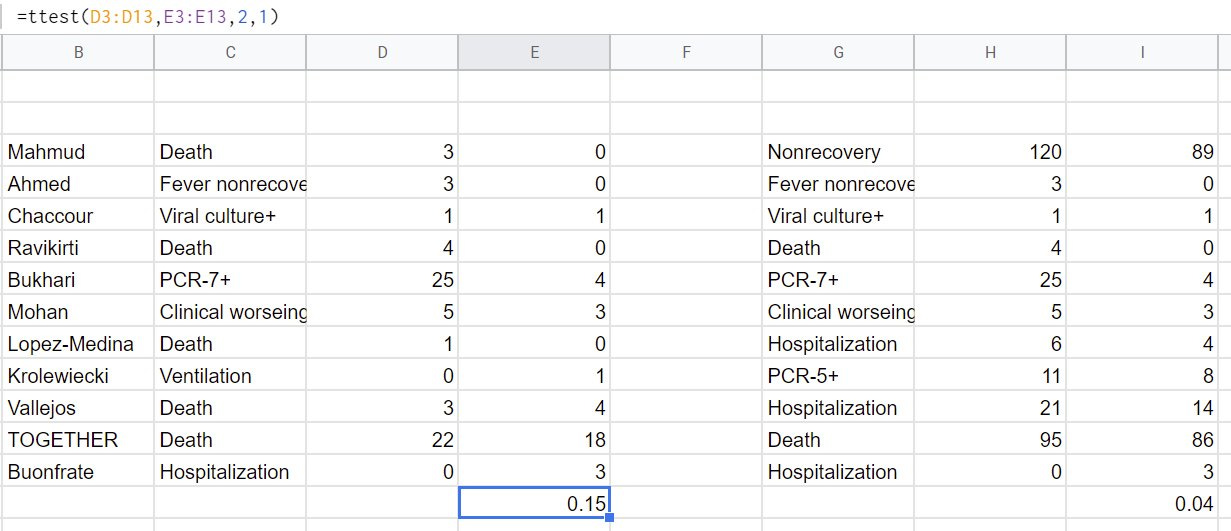Image resolution: width=1231 pixels, height=531 pixels.
Task: Select the Ravikirti cell
Action: pyautogui.click(x=78, y=248)
